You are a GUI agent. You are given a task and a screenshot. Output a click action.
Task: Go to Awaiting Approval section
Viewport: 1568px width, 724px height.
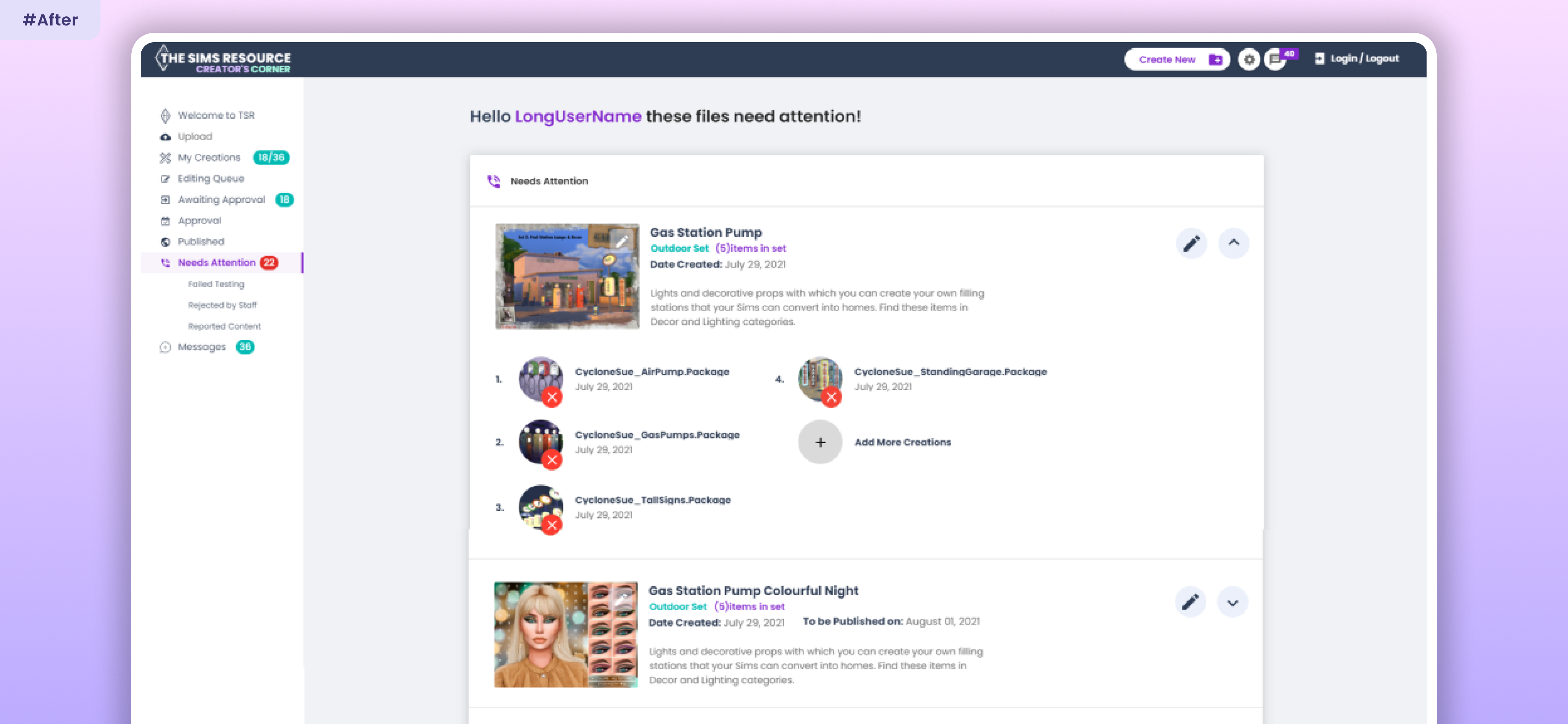pyautogui.click(x=221, y=200)
